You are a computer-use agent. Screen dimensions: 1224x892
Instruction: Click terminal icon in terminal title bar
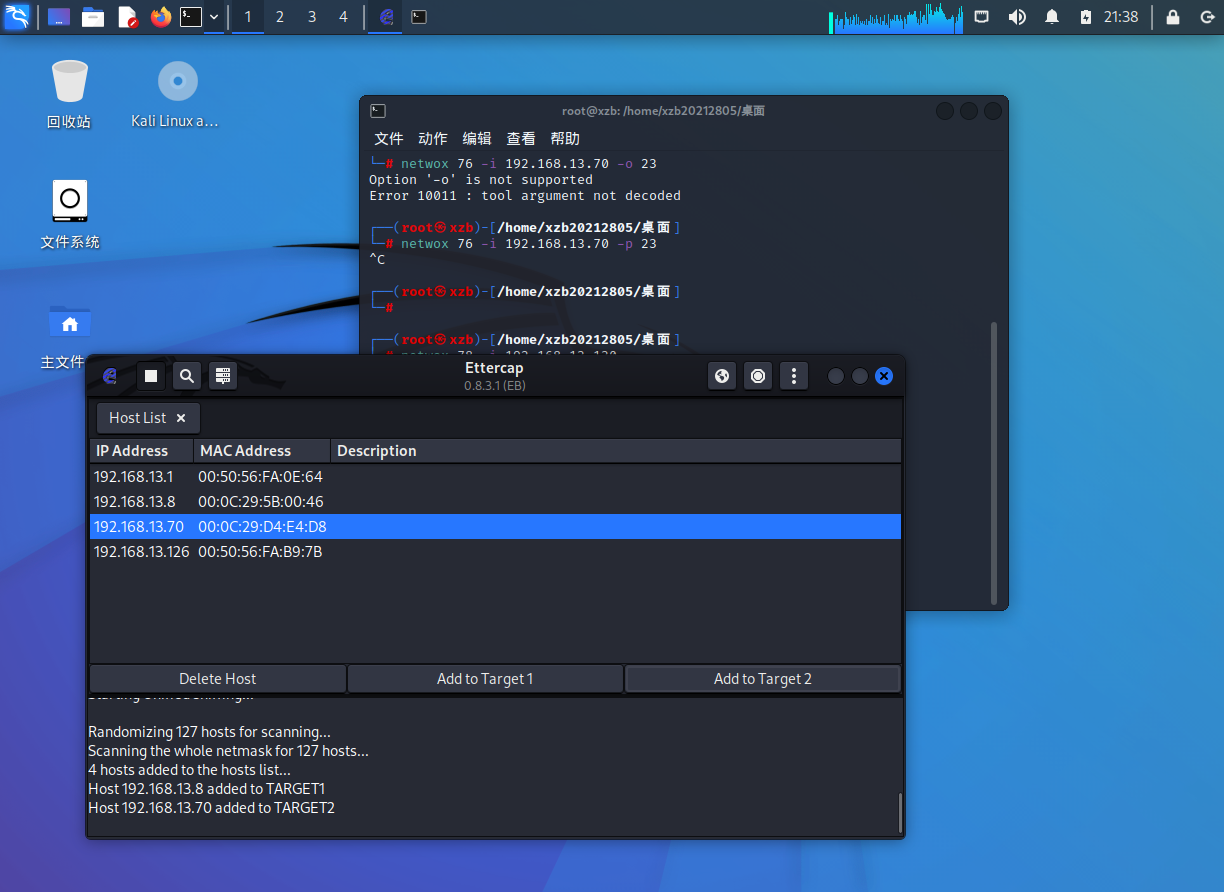click(378, 111)
